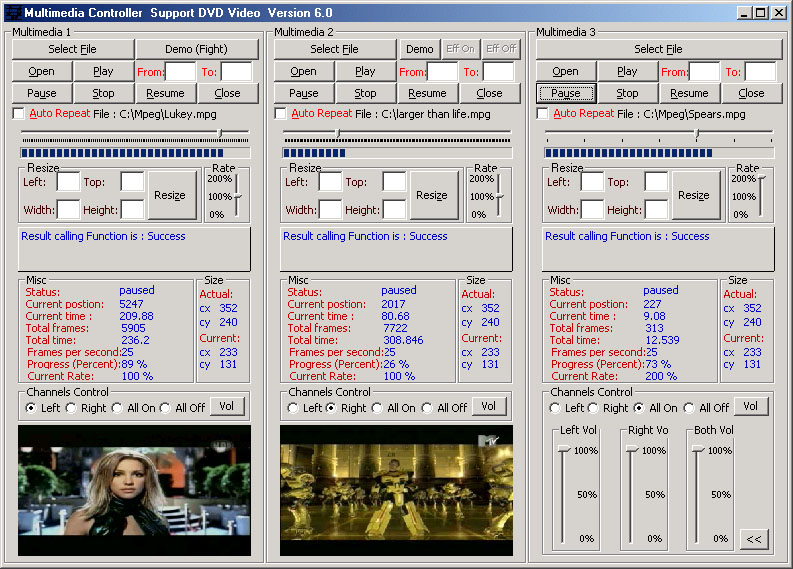Enable Auto Repeat for larger than life.mpg
This screenshot has width=793, height=569.
280,113
